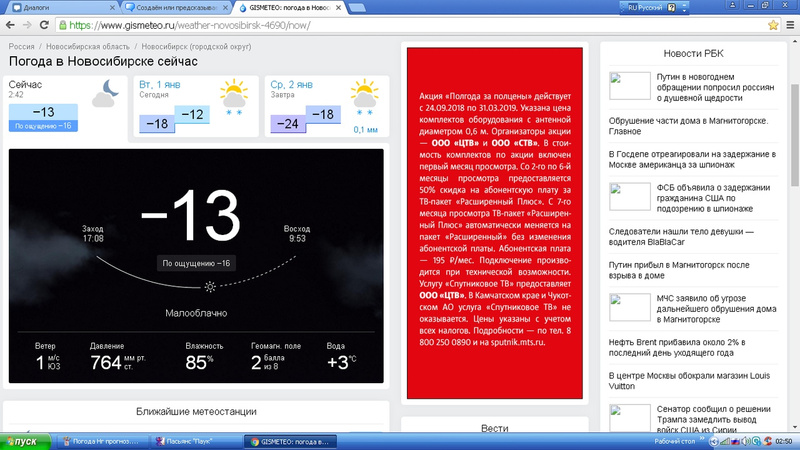Open the Вт, 1 янв forecast
Viewport: 800px width, 450px height.
click(195, 106)
